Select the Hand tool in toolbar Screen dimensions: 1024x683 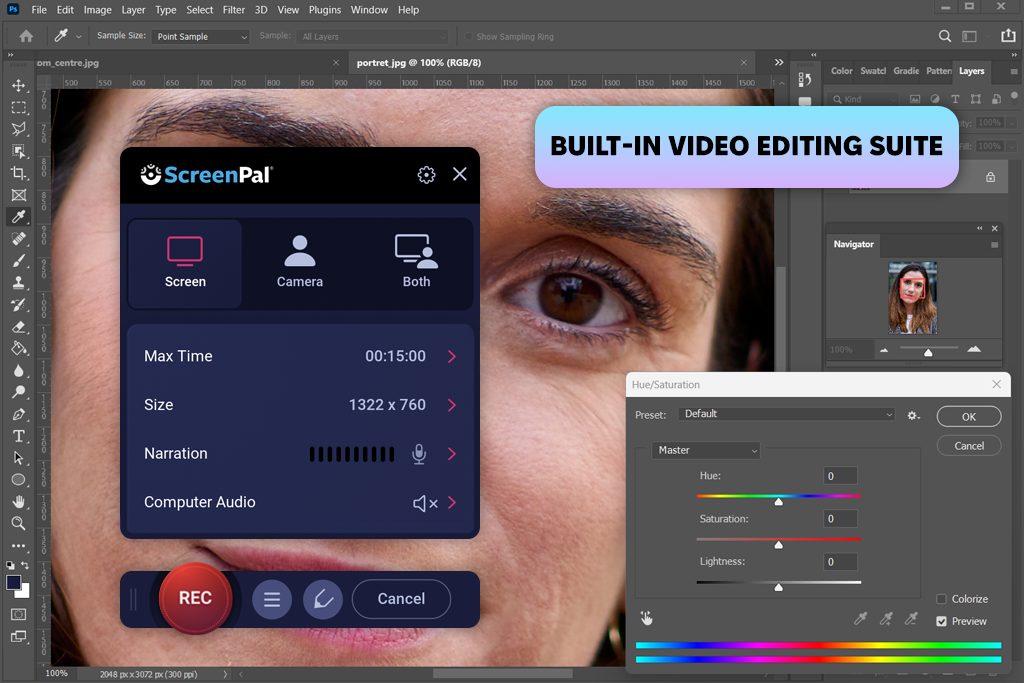coord(19,501)
